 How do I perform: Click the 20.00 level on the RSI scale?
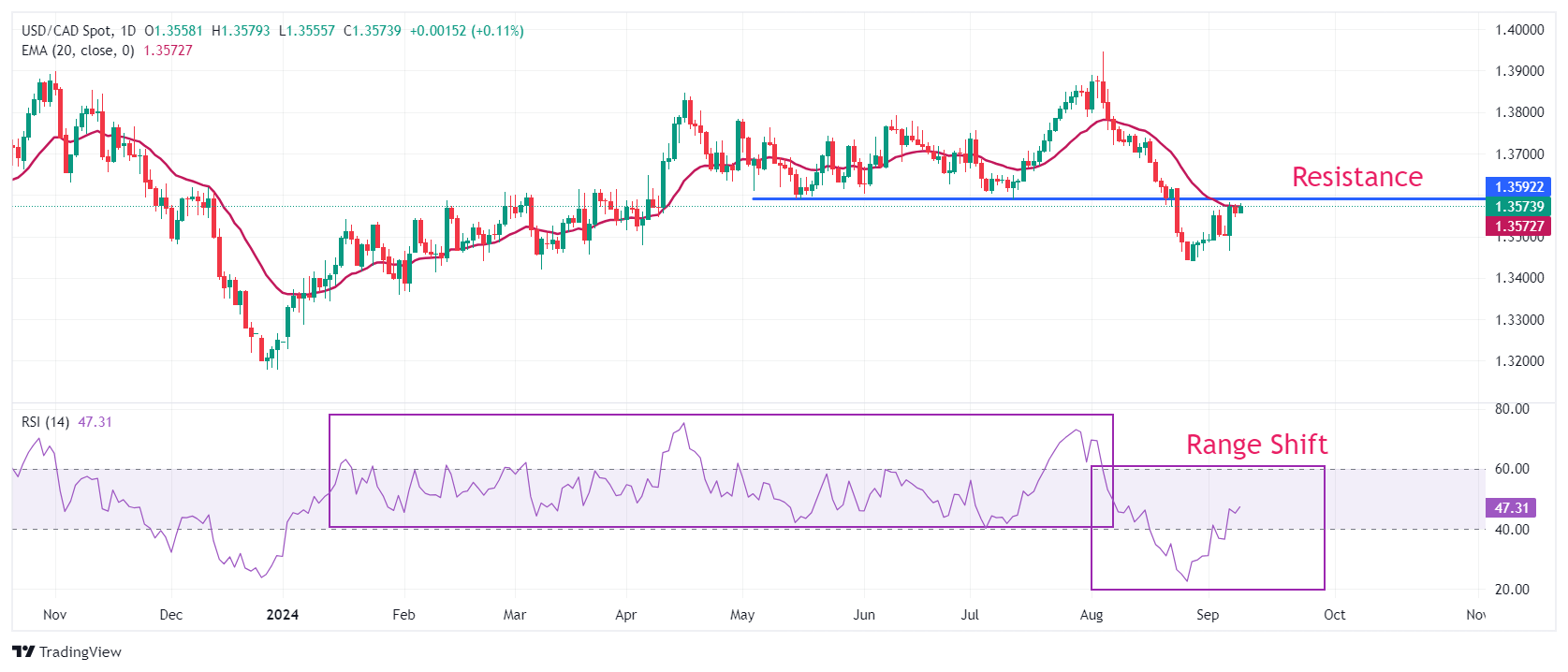tap(1512, 590)
